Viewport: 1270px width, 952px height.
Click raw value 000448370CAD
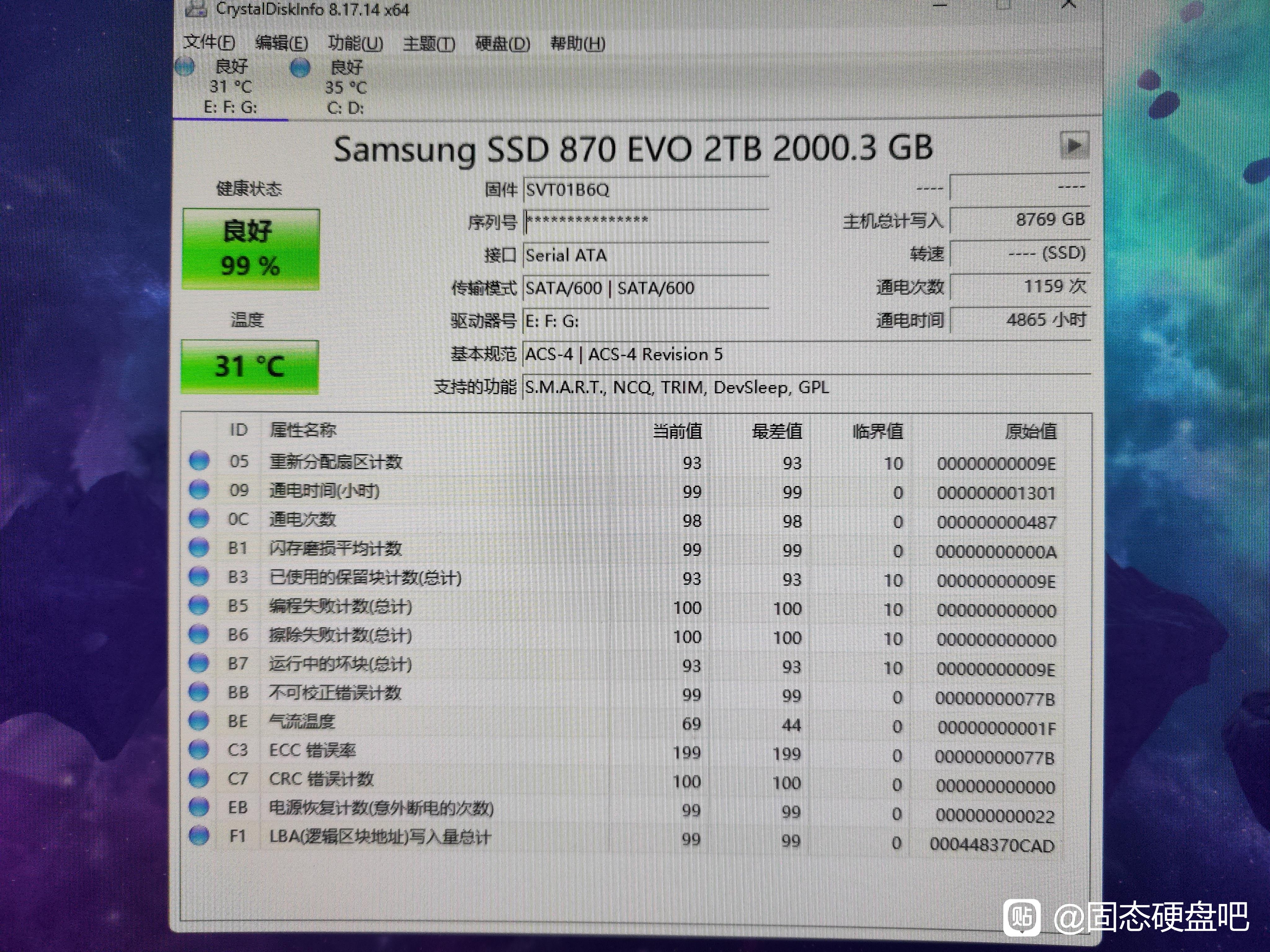(x=992, y=845)
